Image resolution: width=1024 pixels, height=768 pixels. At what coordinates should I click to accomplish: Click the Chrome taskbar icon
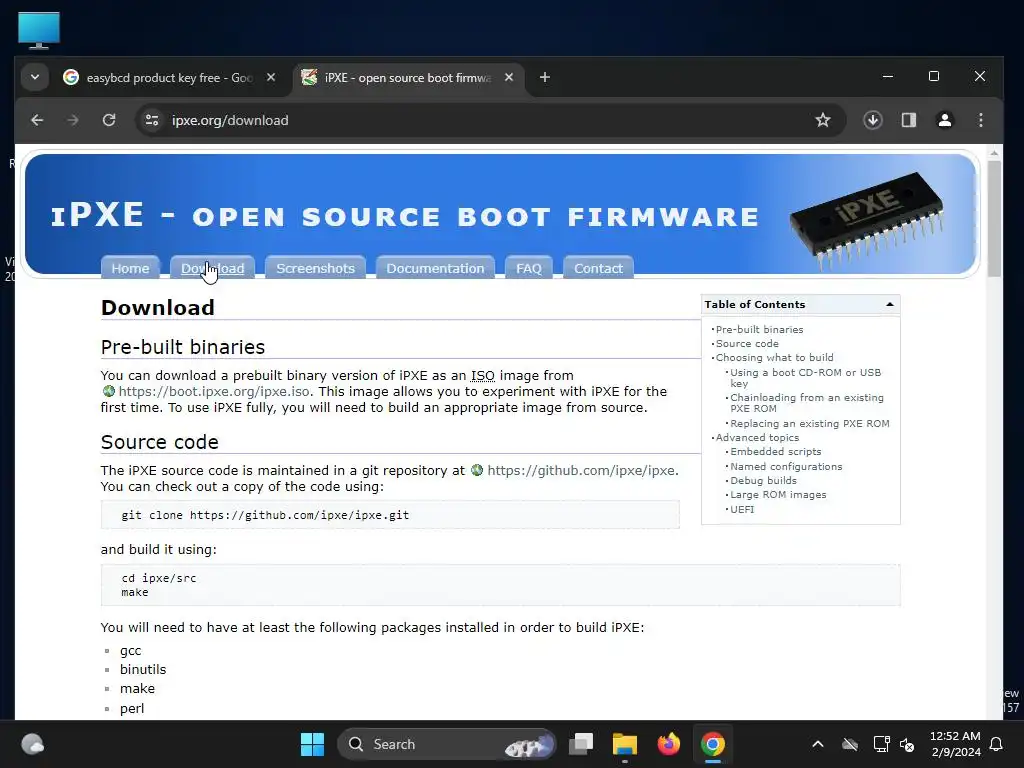pos(712,744)
